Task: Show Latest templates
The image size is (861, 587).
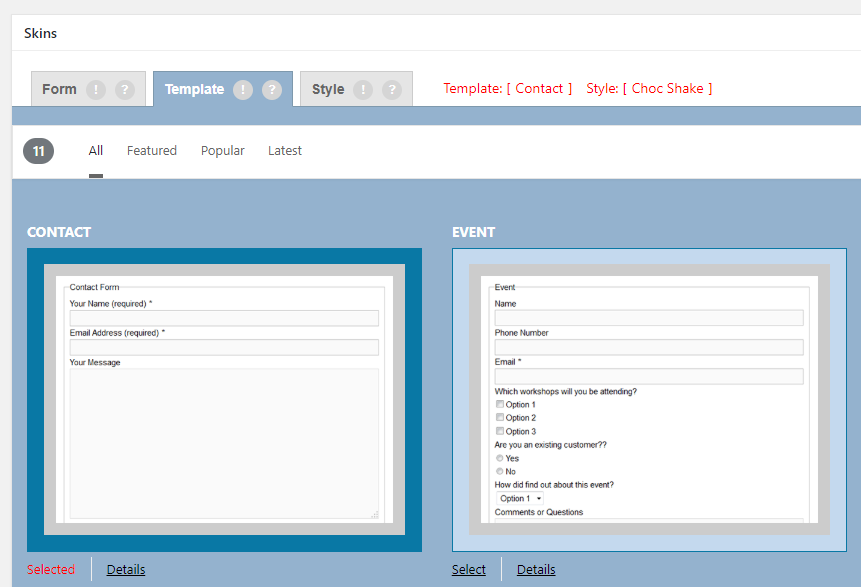Action: coord(285,151)
